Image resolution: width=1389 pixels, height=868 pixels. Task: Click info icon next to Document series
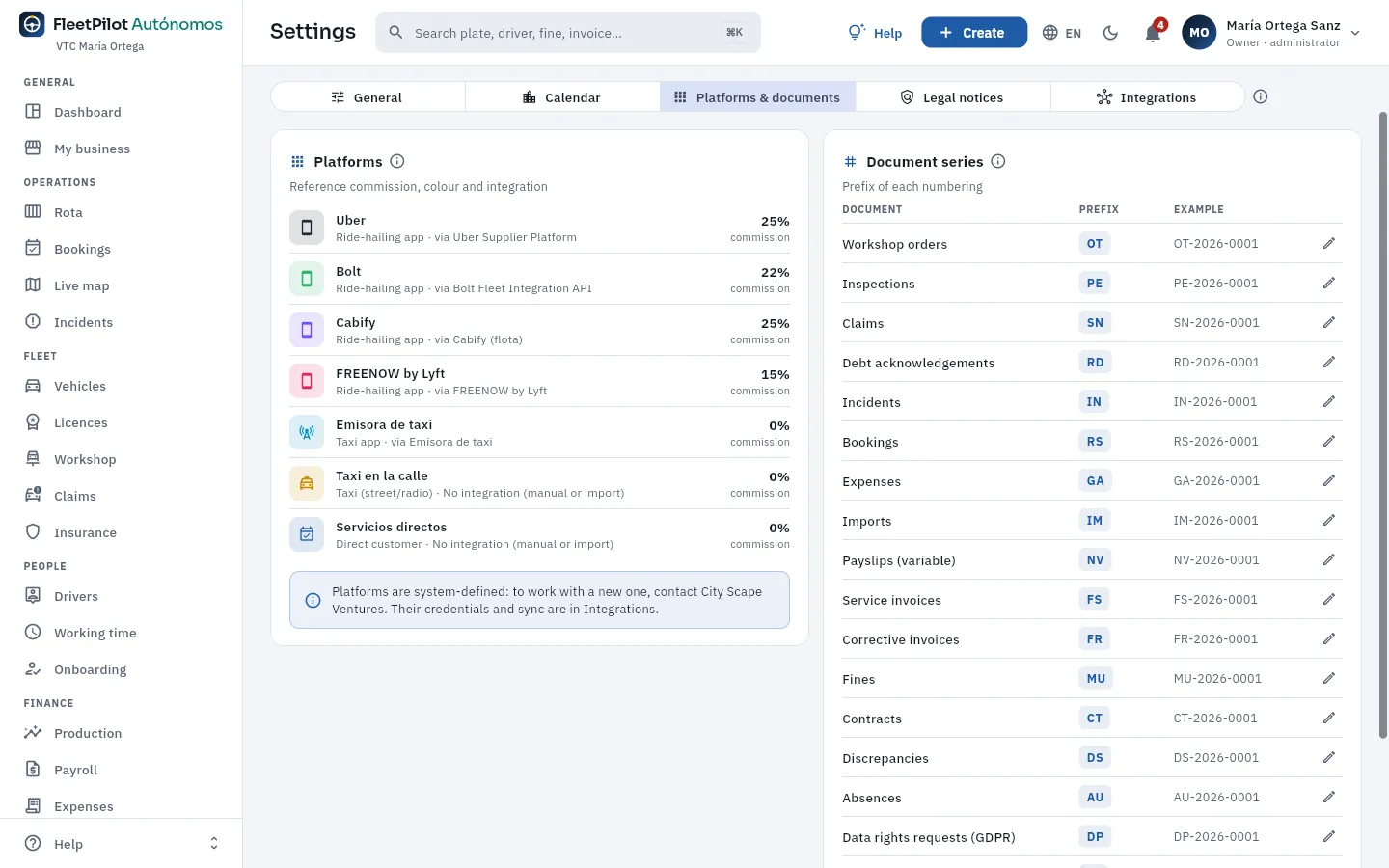point(998,161)
